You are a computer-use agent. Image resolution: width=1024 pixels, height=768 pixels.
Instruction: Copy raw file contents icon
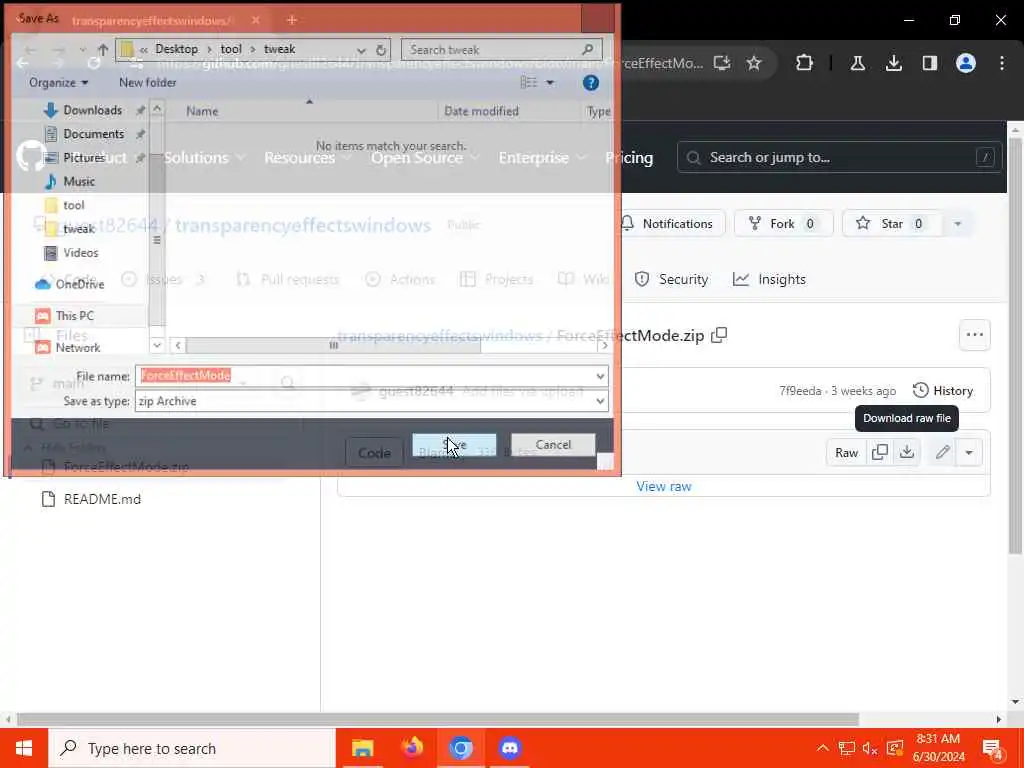point(880,452)
